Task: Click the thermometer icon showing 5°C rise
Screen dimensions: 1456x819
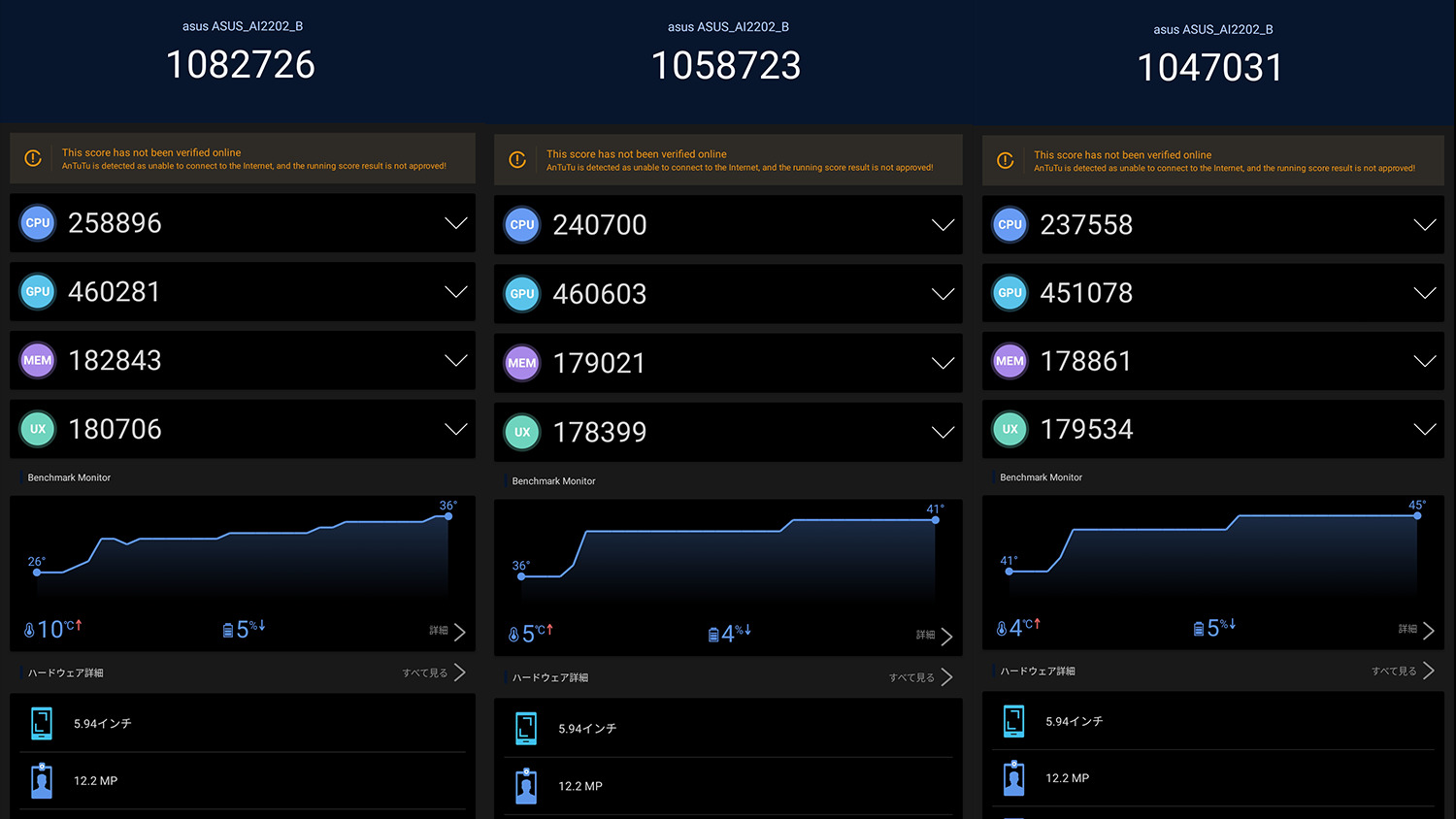Action: pos(514,635)
